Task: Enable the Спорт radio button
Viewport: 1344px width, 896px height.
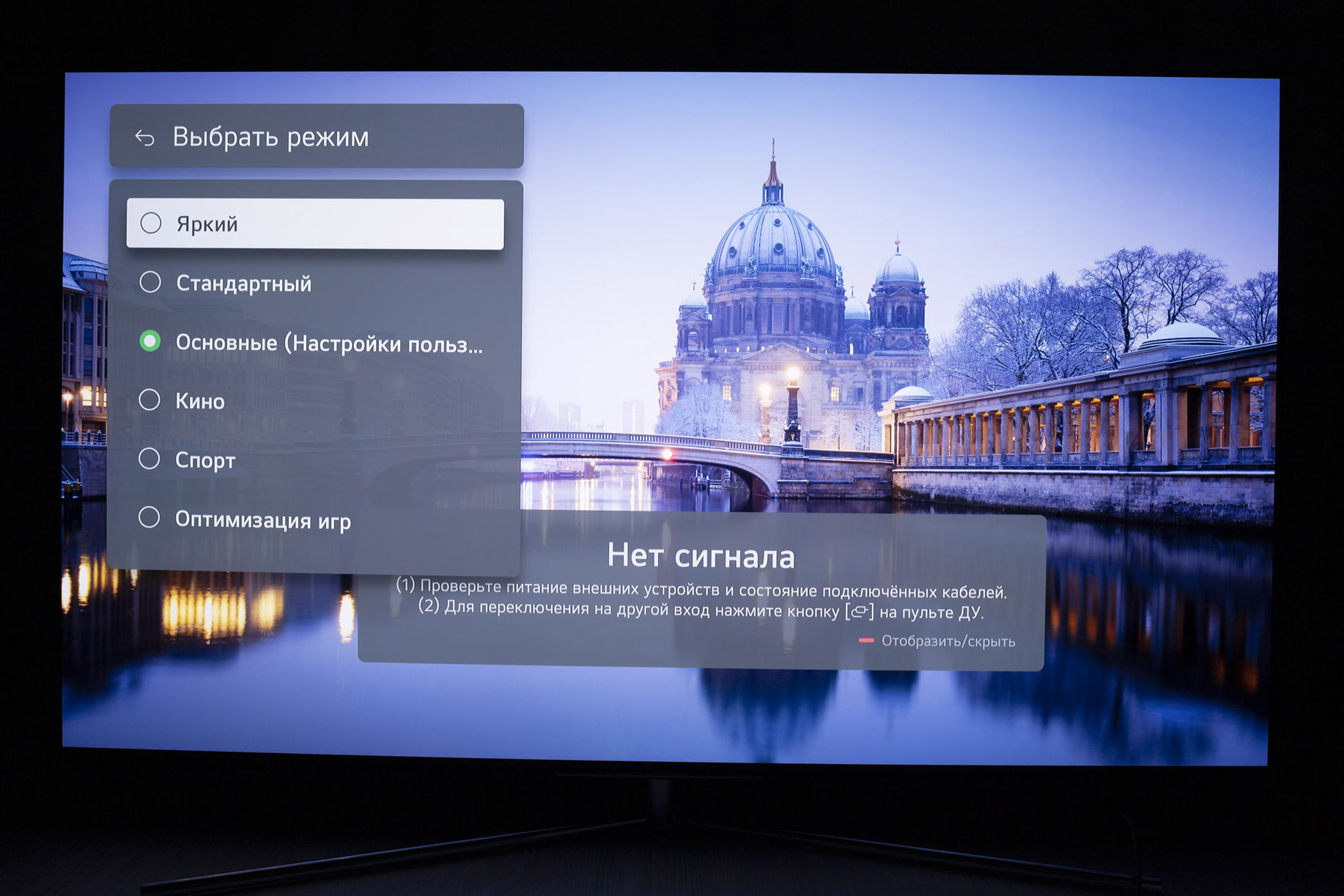Action: coord(149,459)
